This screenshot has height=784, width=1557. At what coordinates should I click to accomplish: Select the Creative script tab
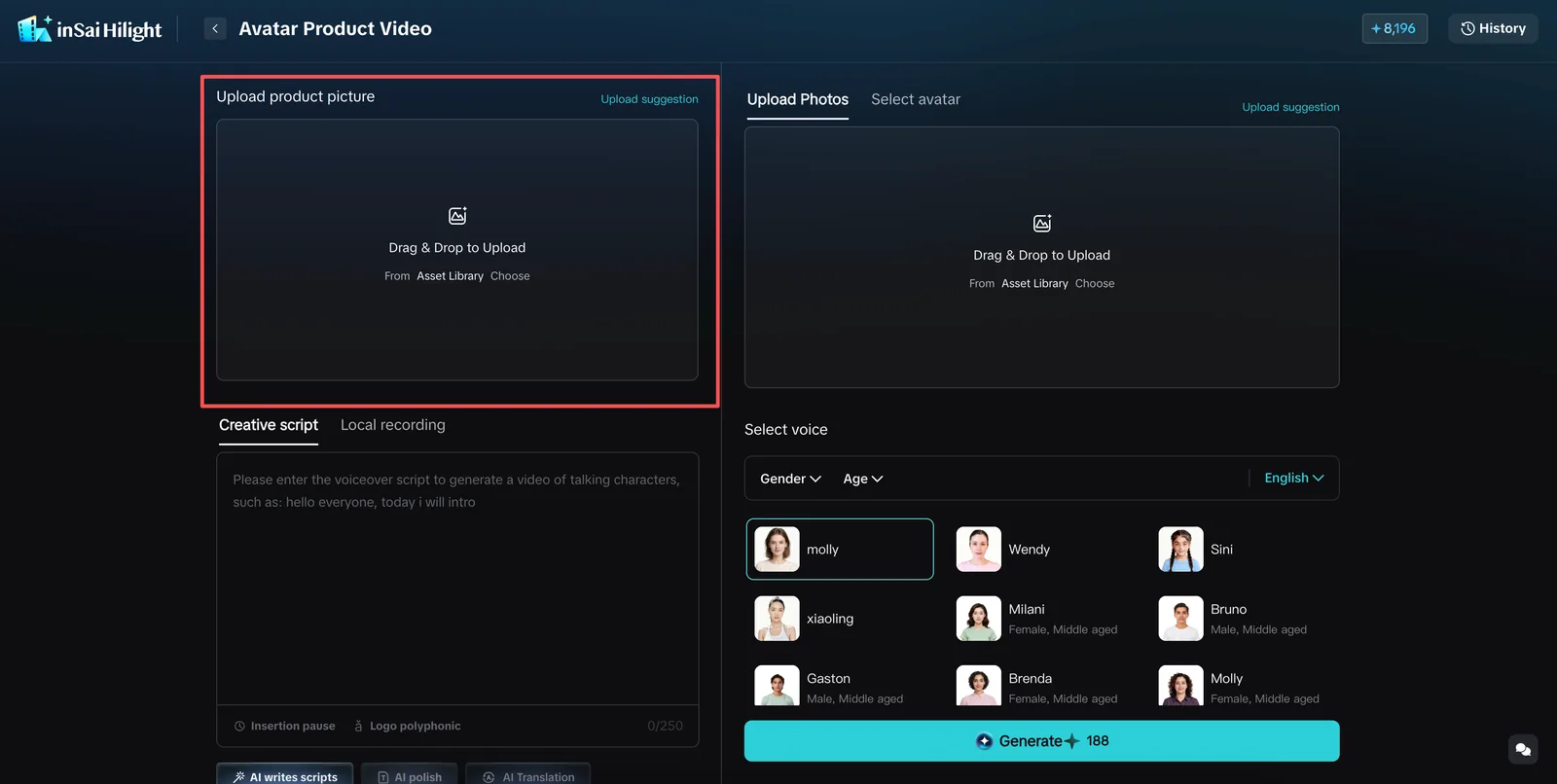click(x=269, y=425)
